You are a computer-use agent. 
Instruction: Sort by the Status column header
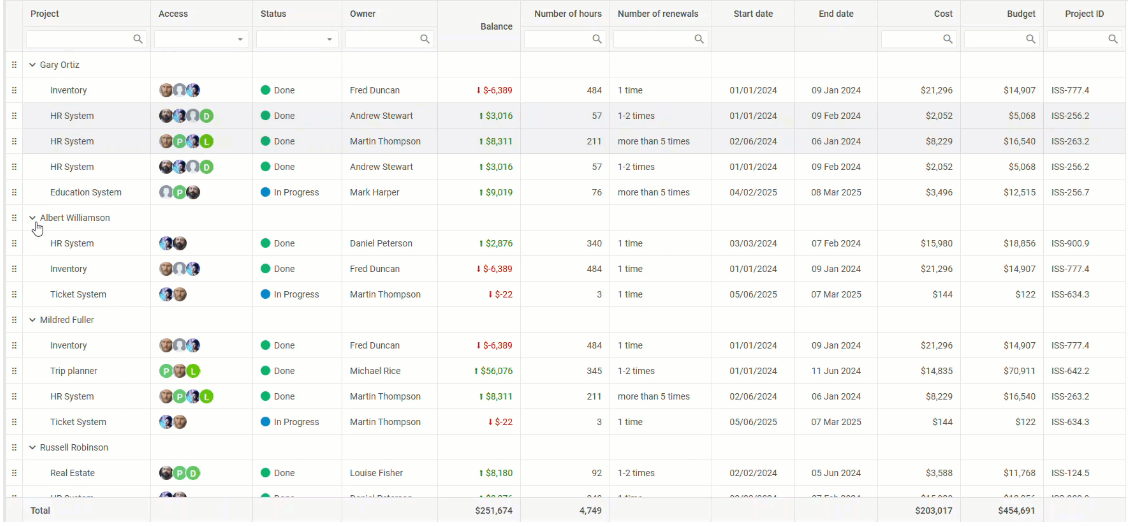click(273, 14)
